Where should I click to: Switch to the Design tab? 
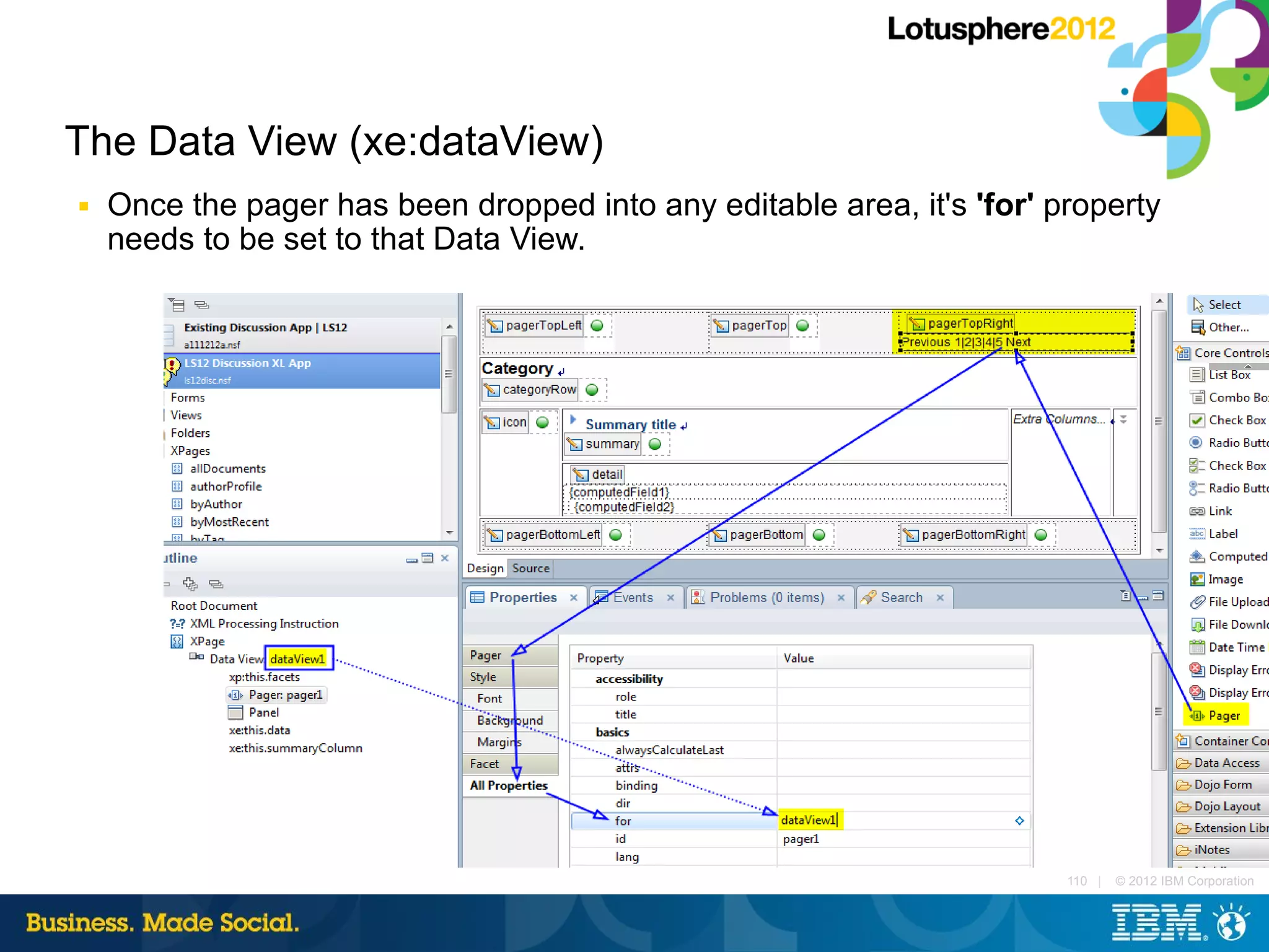click(485, 569)
